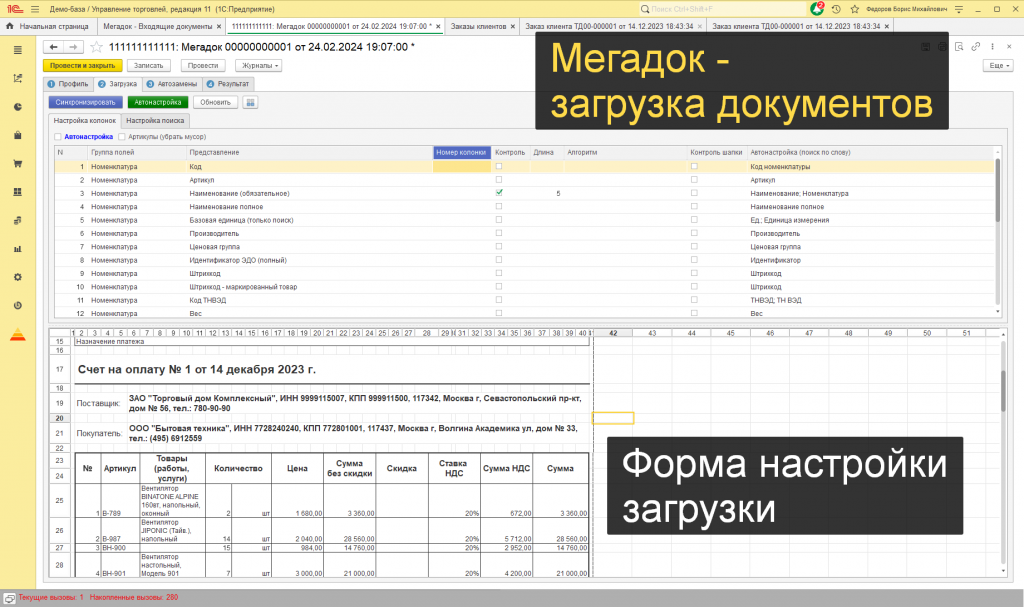Enable the Автонастройка checkbox
This screenshot has width=1024, height=607.
click(58, 137)
